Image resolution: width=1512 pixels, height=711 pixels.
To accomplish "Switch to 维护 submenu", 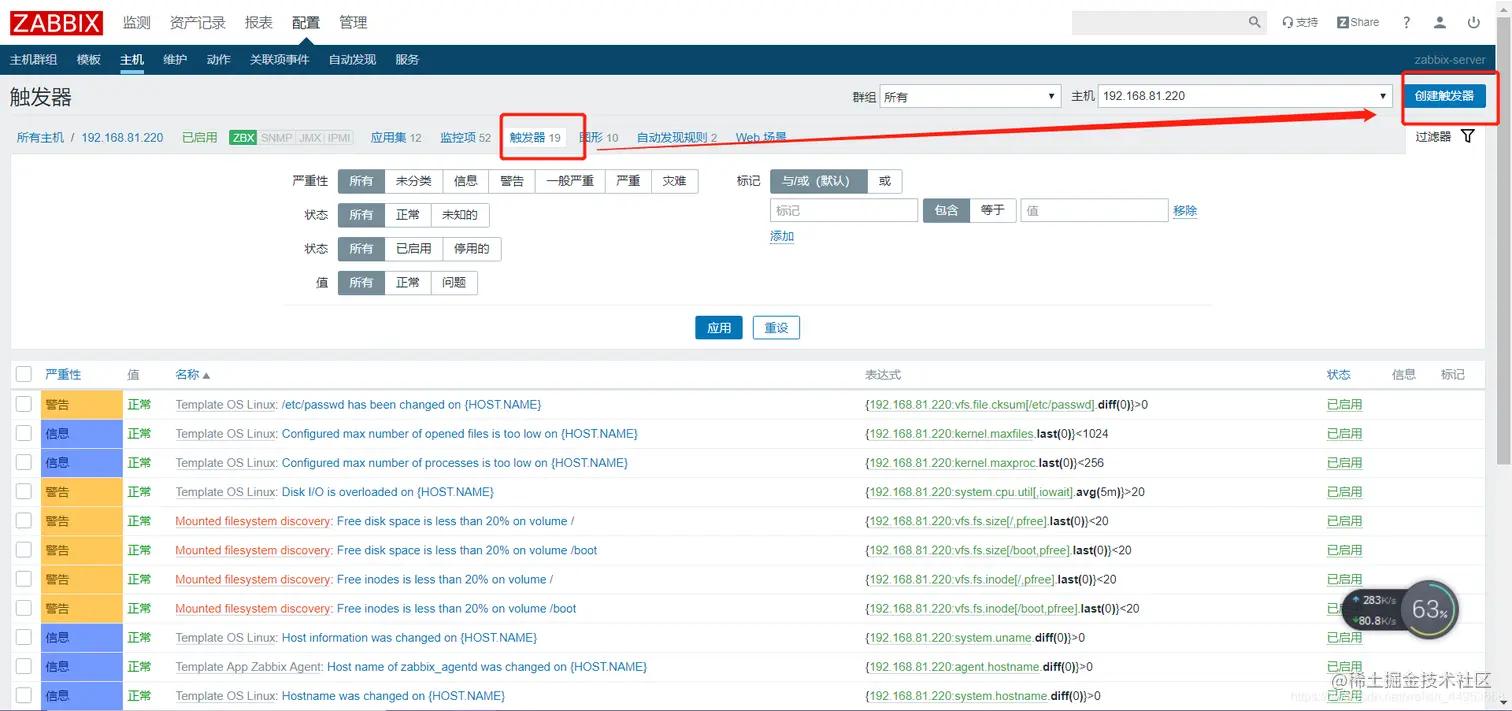I will [x=175, y=60].
